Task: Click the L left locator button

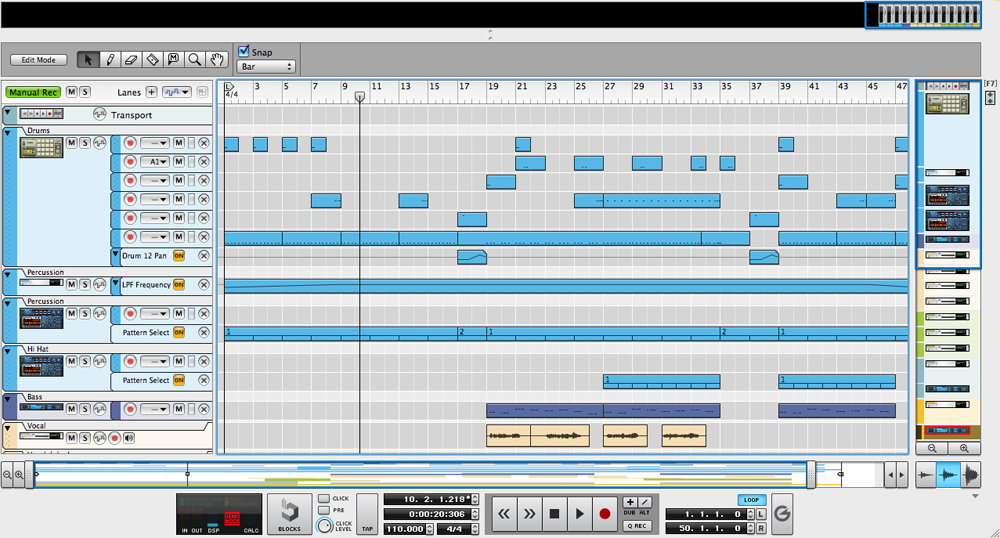Action: pos(761,514)
